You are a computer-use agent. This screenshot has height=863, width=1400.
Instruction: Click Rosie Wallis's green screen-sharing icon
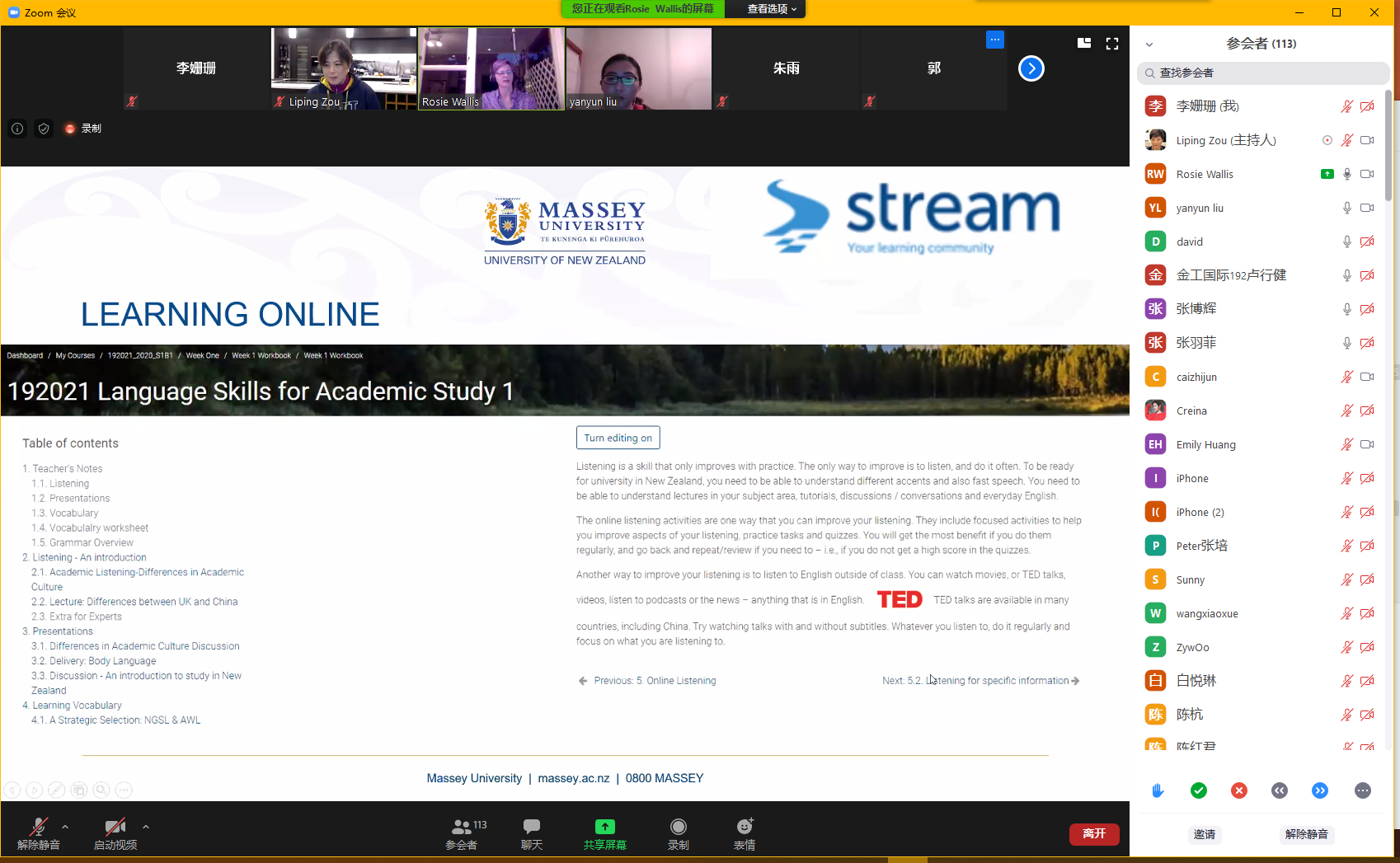click(1327, 174)
